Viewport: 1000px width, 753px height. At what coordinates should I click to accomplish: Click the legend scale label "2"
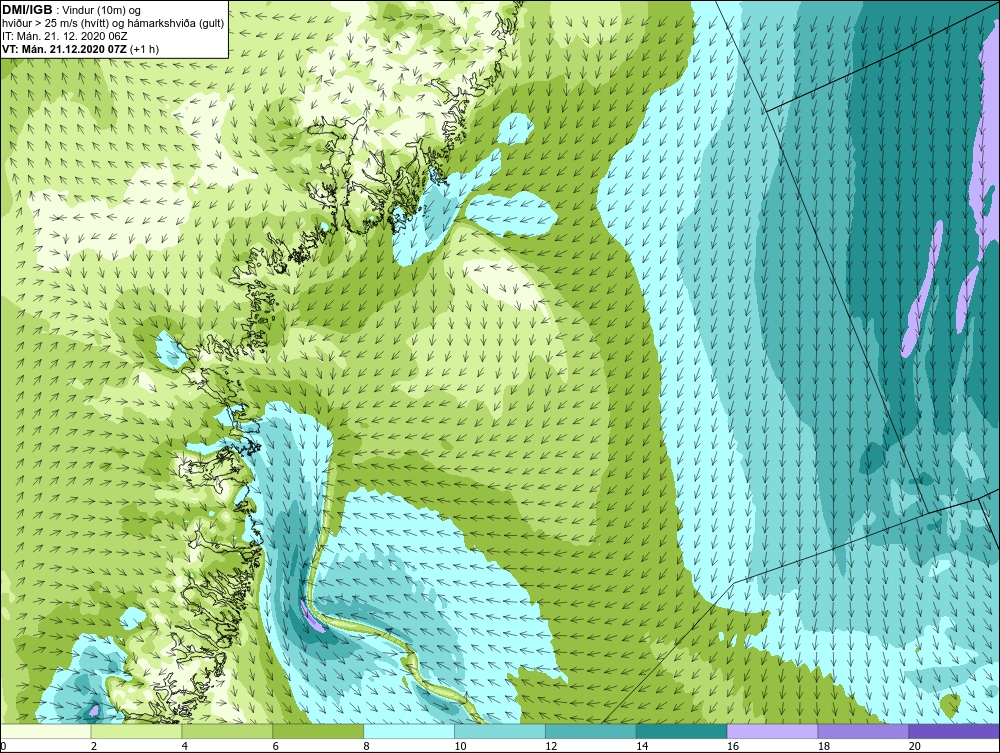pyautogui.click(x=94, y=746)
